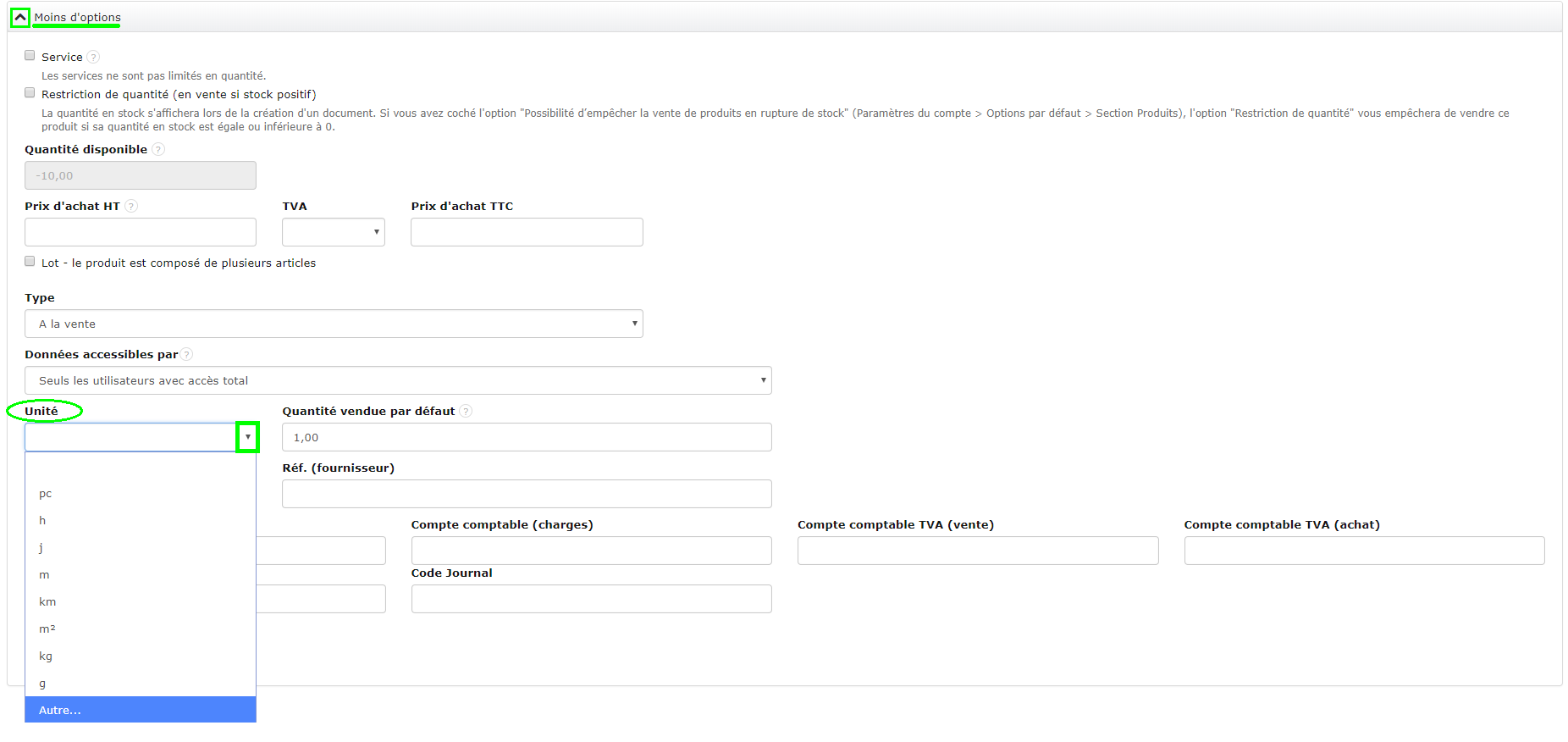Click the help icon beside Quantité disponible

pyautogui.click(x=158, y=150)
